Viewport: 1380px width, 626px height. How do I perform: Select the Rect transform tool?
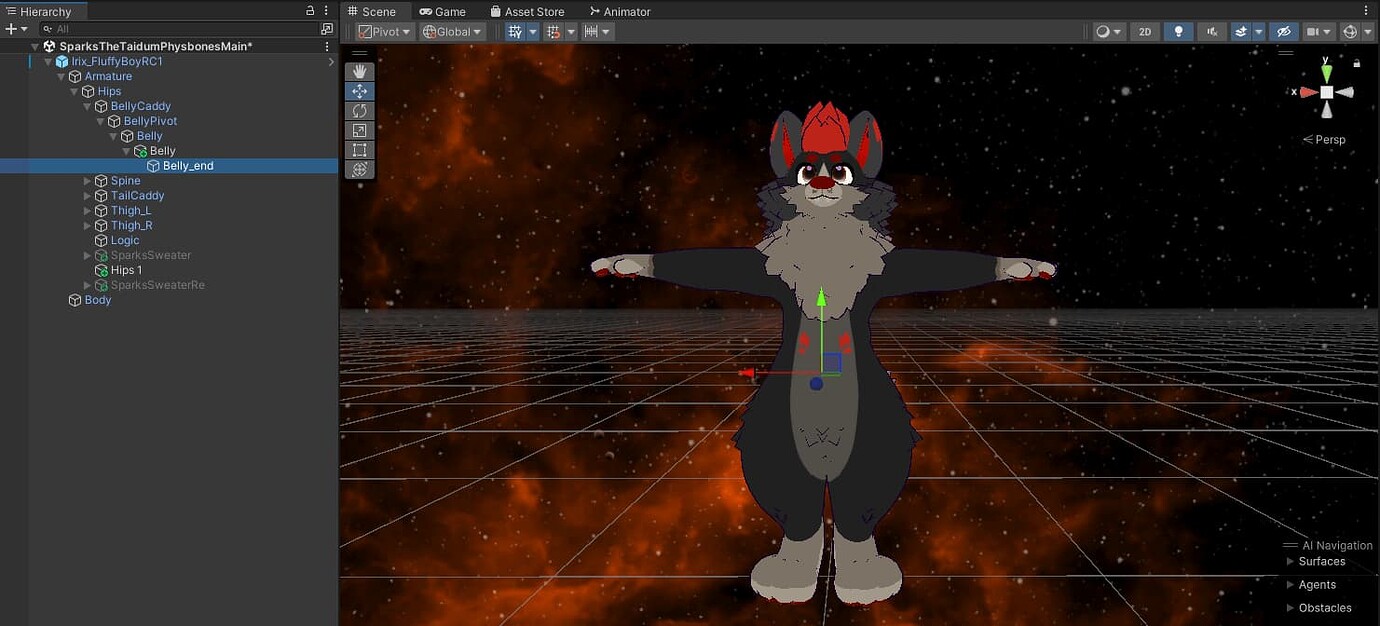point(360,150)
